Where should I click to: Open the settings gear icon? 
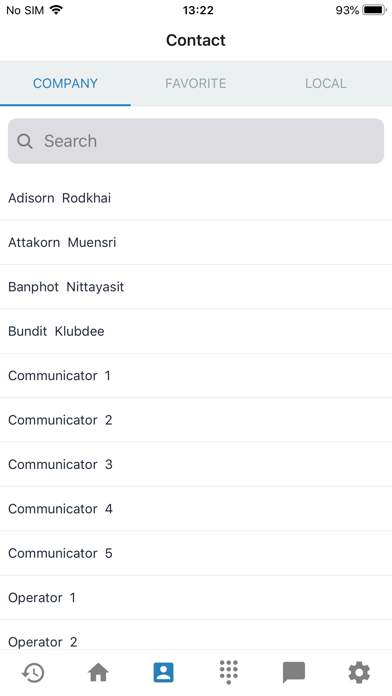[359, 672]
